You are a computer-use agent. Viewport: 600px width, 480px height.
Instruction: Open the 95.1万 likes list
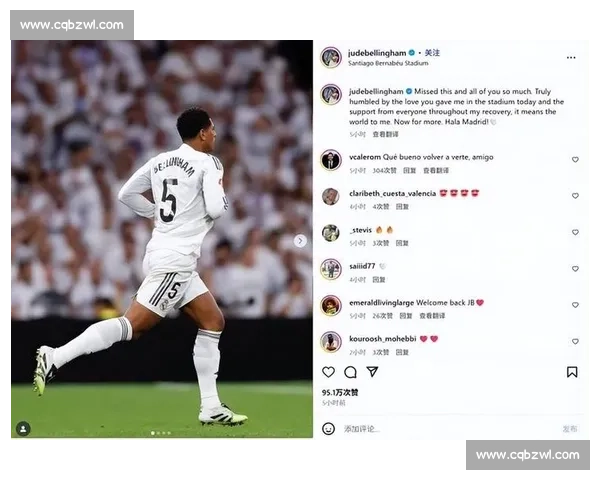(340, 392)
